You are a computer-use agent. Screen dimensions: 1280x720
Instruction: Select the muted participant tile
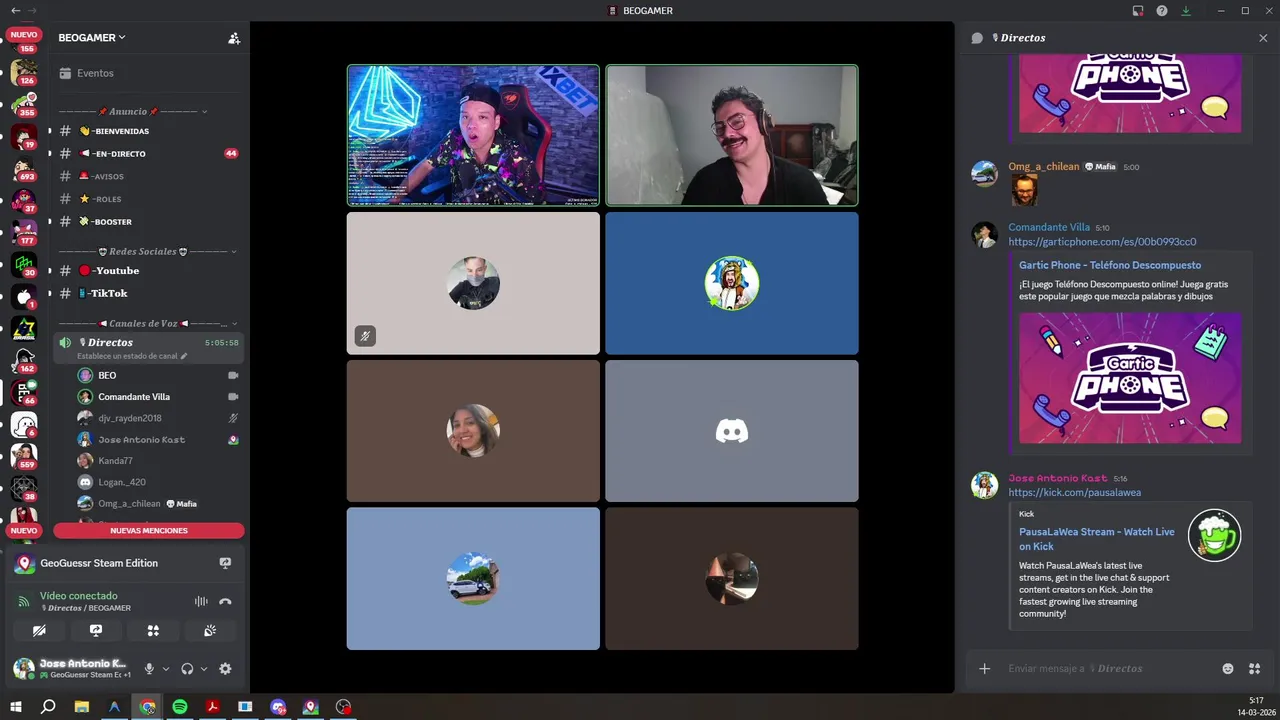click(x=473, y=283)
